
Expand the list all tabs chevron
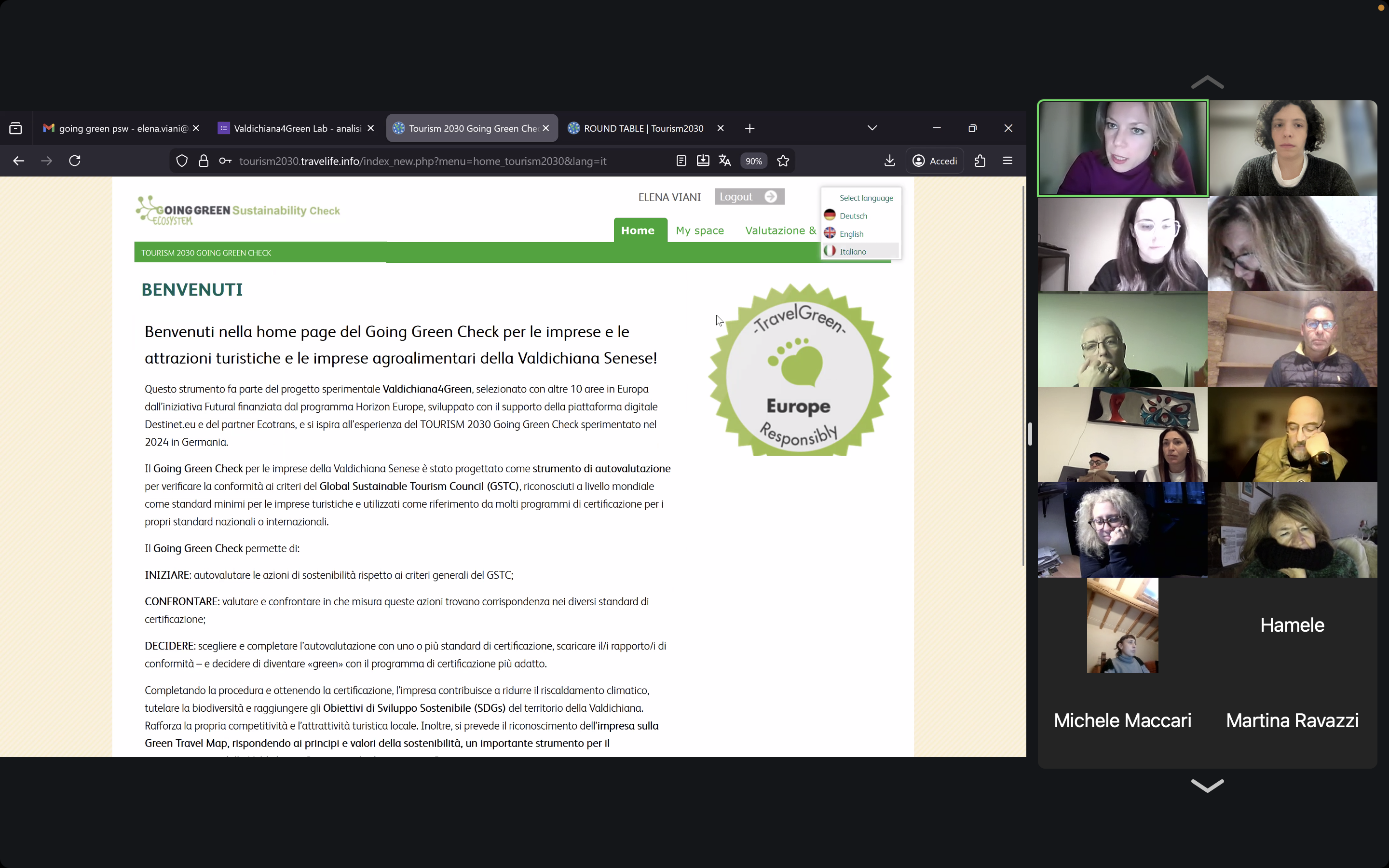coord(872,128)
